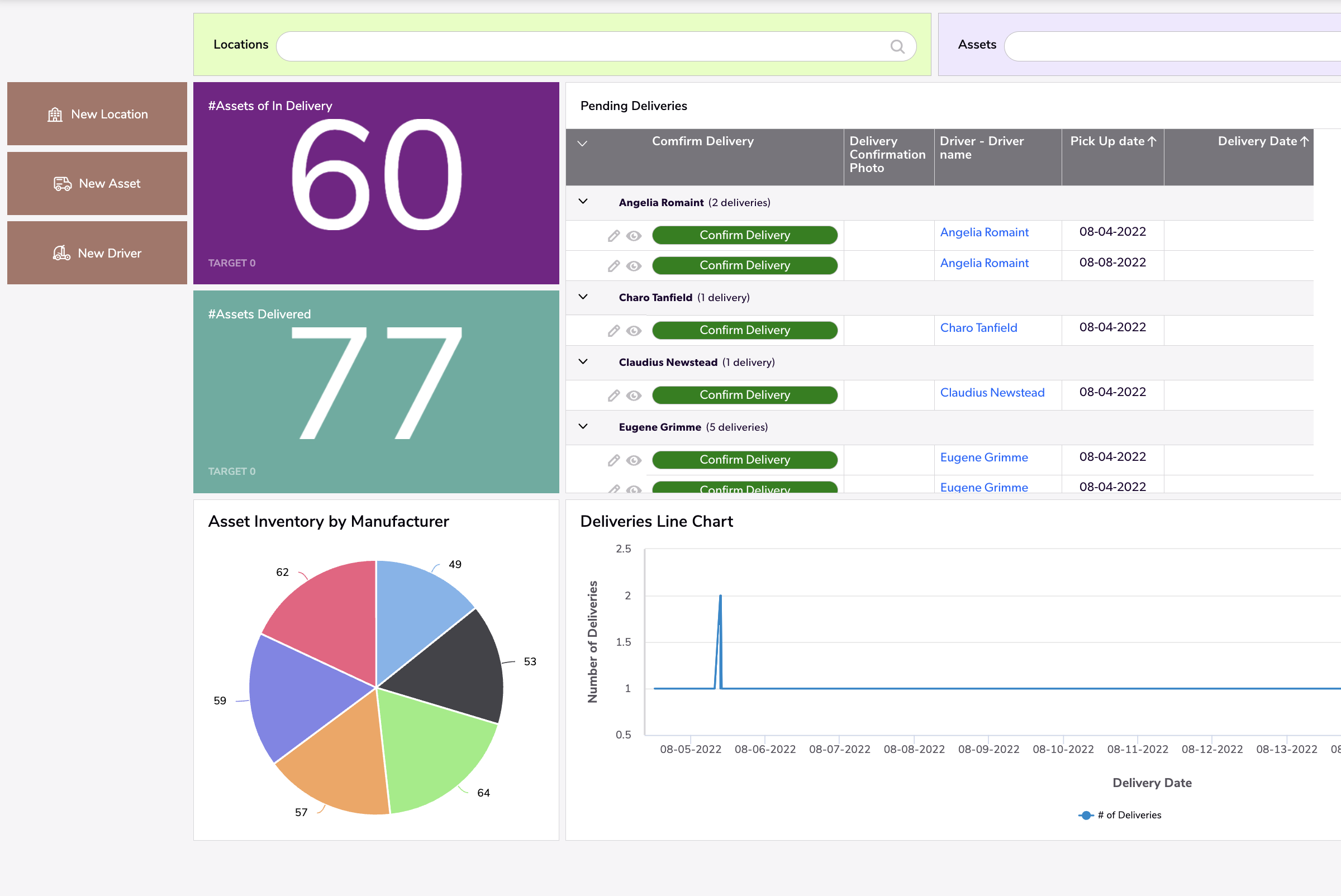Click the chevron in the table header row
1341x896 pixels.
coord(582,144)
